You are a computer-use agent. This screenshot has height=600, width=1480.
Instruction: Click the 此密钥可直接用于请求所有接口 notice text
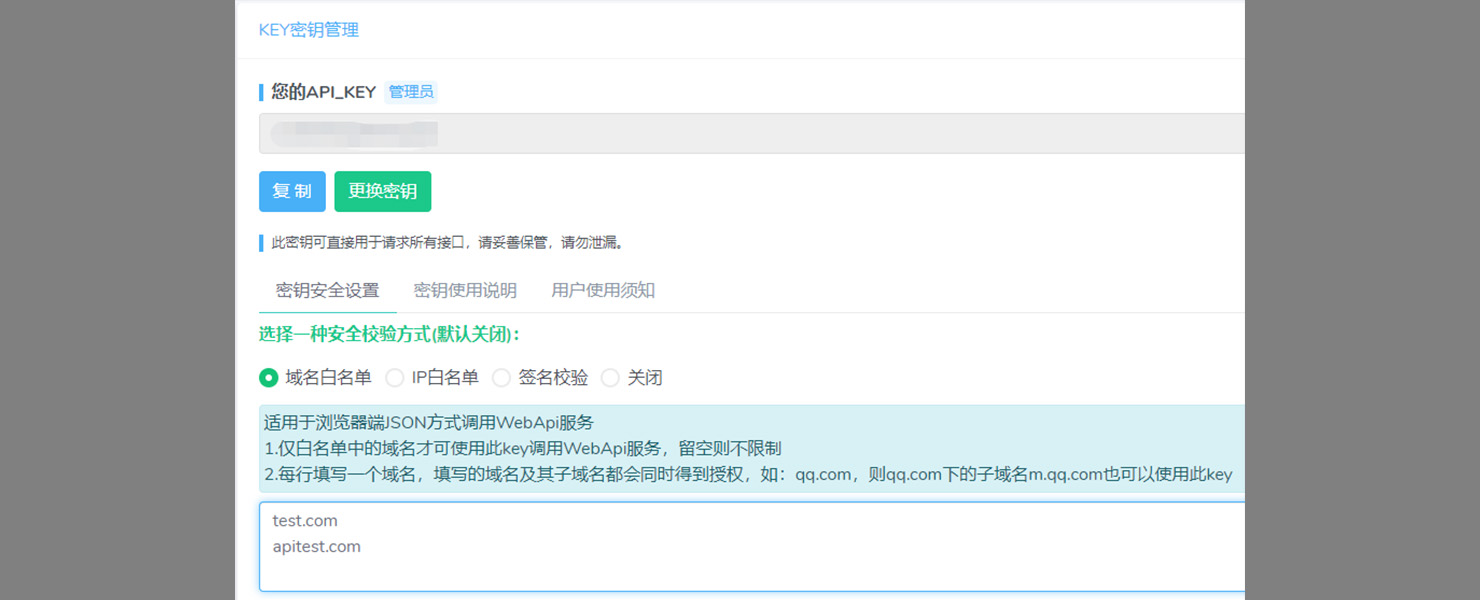(447, 243)
